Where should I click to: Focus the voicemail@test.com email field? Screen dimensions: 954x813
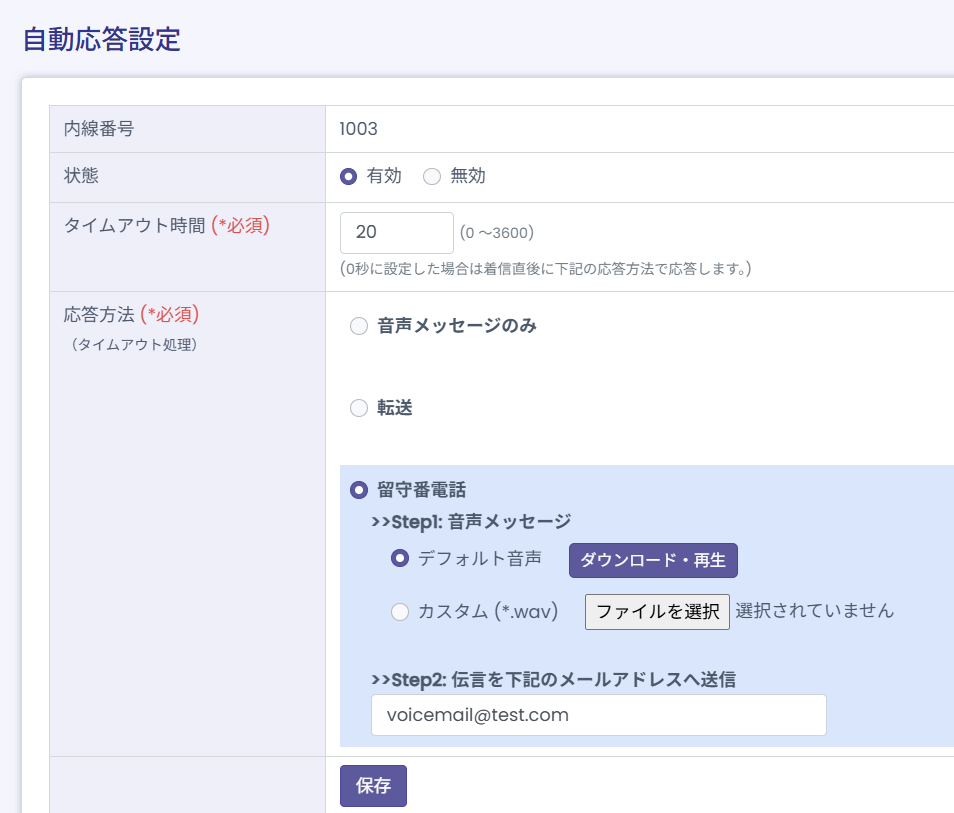click(x=598, y=715)
